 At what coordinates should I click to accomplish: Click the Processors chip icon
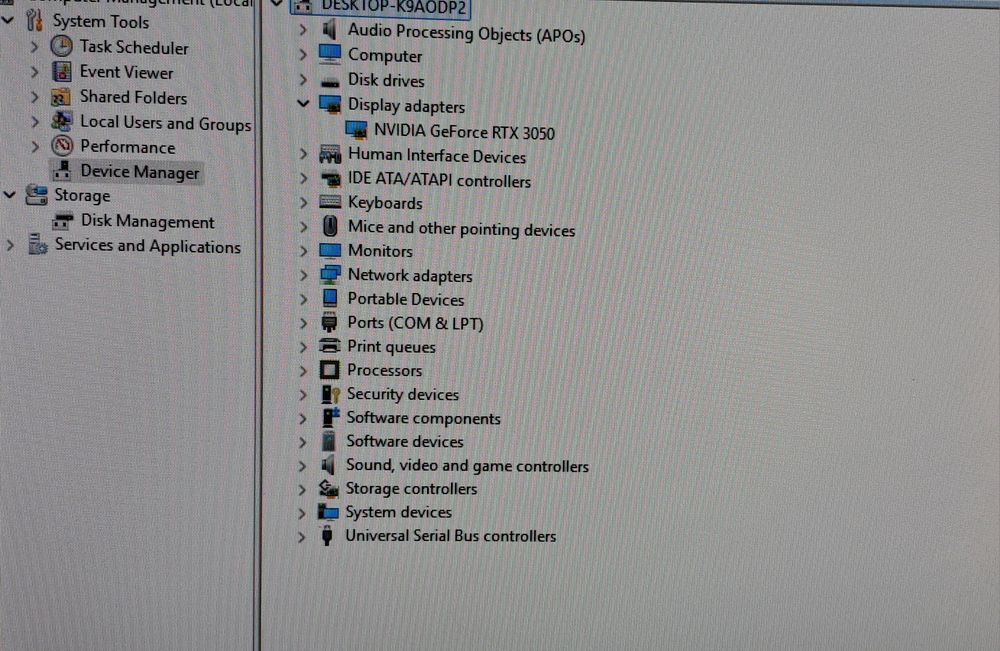click(329, 370)
